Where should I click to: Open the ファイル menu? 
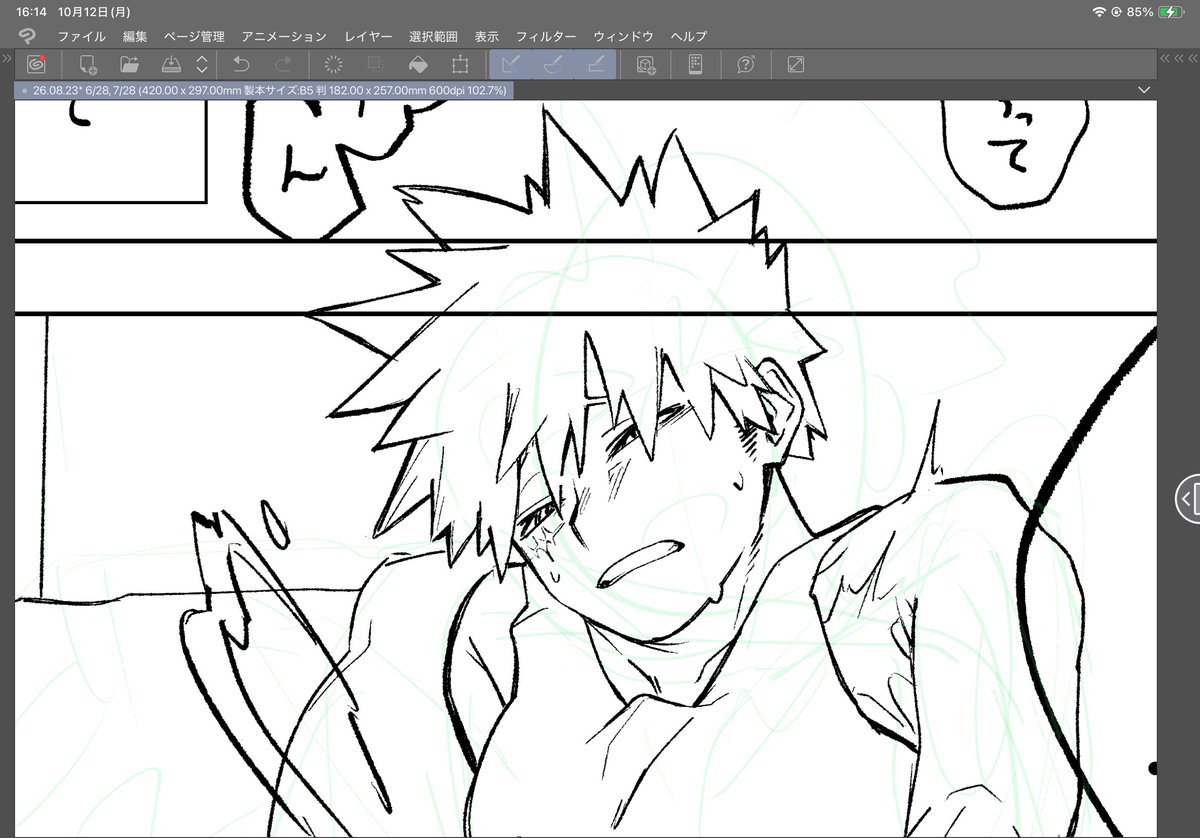(x=81, y=36)
